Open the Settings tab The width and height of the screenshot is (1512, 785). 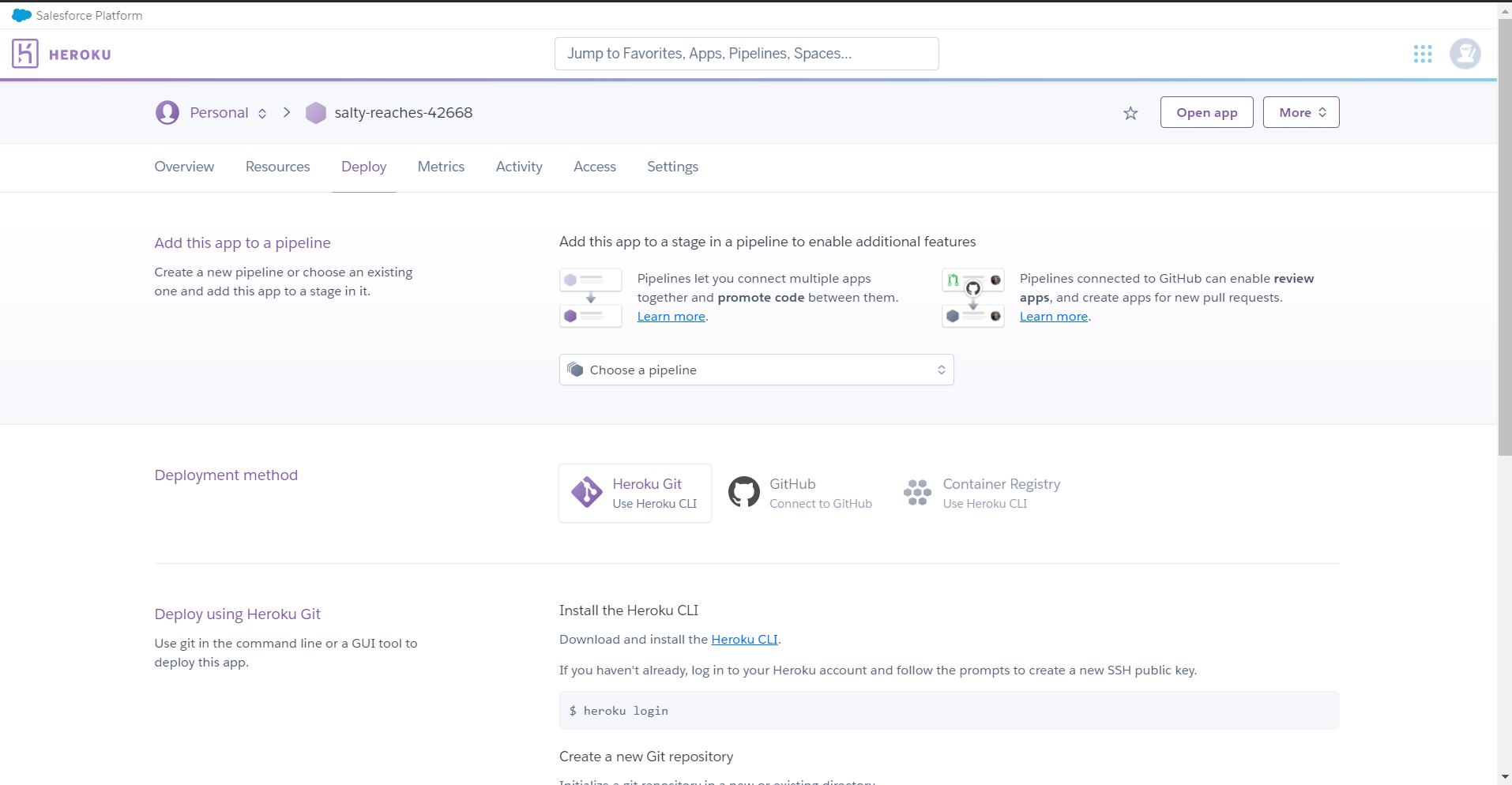click(x=671, y=167)
